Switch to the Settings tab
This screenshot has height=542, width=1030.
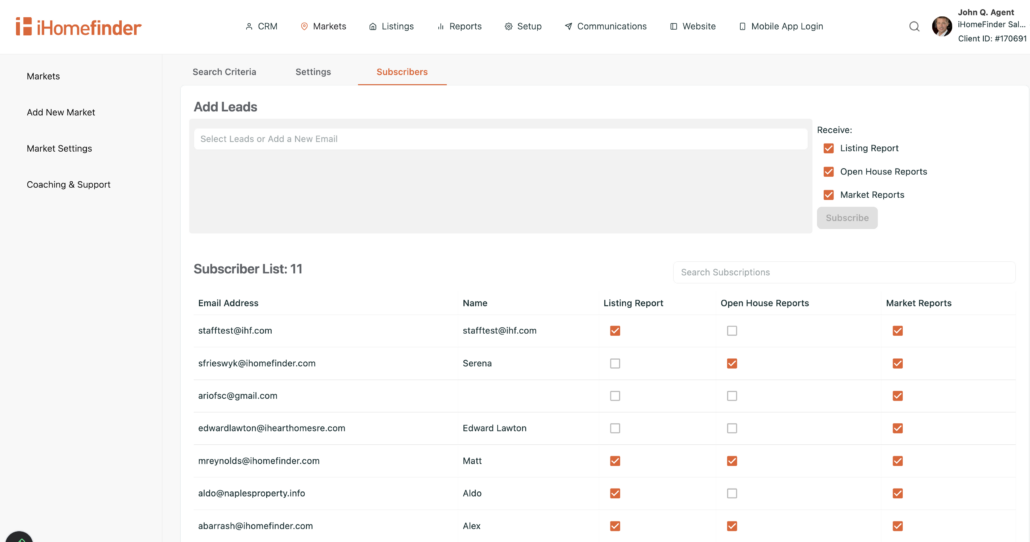tap(313, 72)
